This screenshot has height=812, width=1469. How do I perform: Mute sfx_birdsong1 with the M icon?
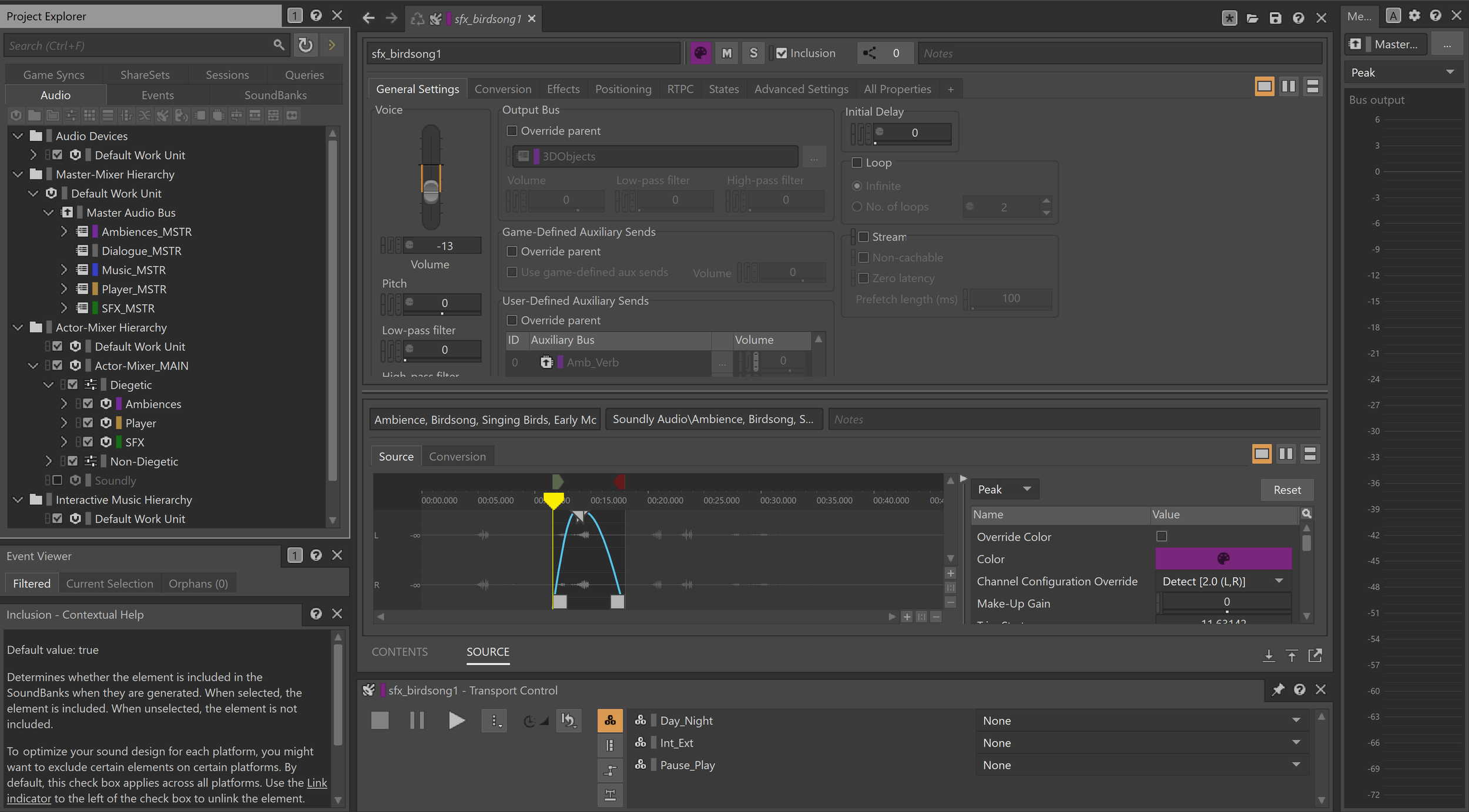(x=727, y=53)
